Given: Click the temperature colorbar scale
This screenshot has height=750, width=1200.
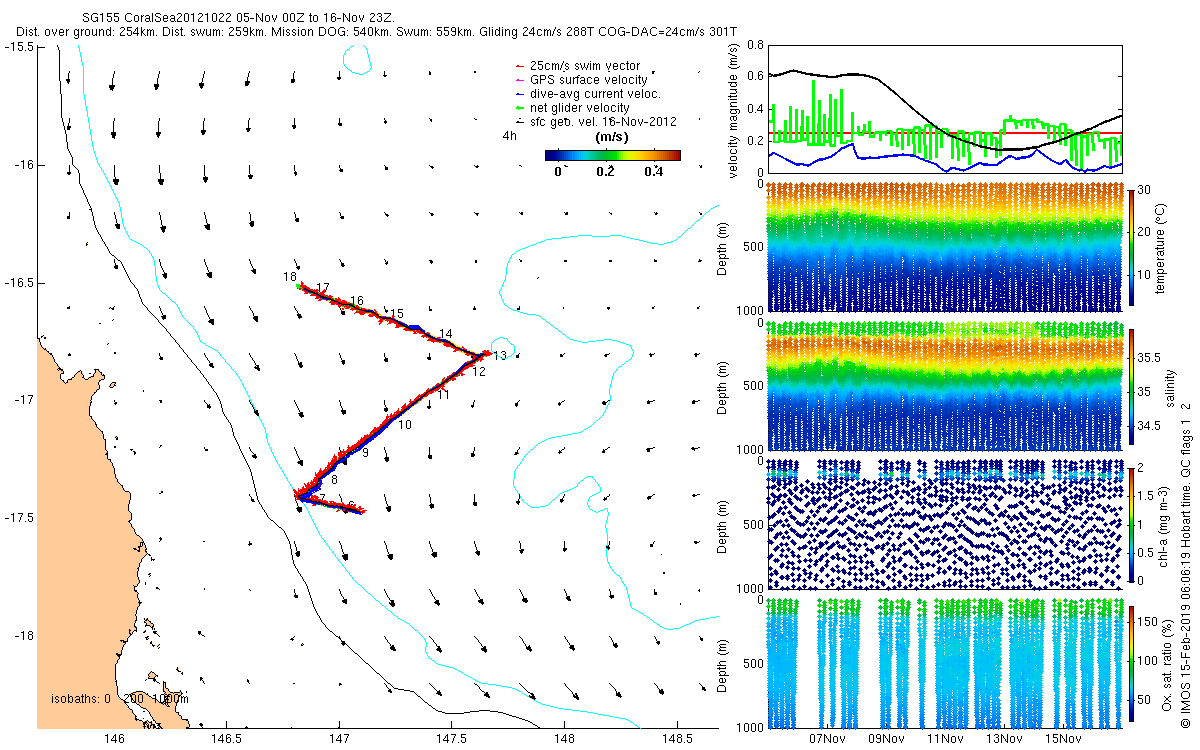Looking at the screenshot, I should (x=1131, y=247).
